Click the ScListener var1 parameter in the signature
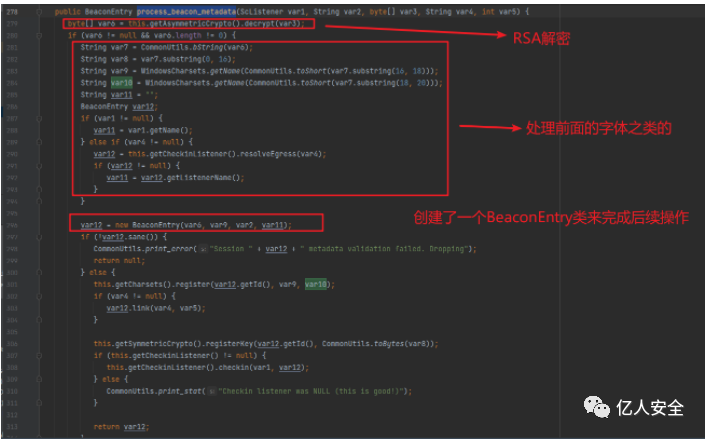The height and width of the screenshot is (439, 707). pos(274,12)
